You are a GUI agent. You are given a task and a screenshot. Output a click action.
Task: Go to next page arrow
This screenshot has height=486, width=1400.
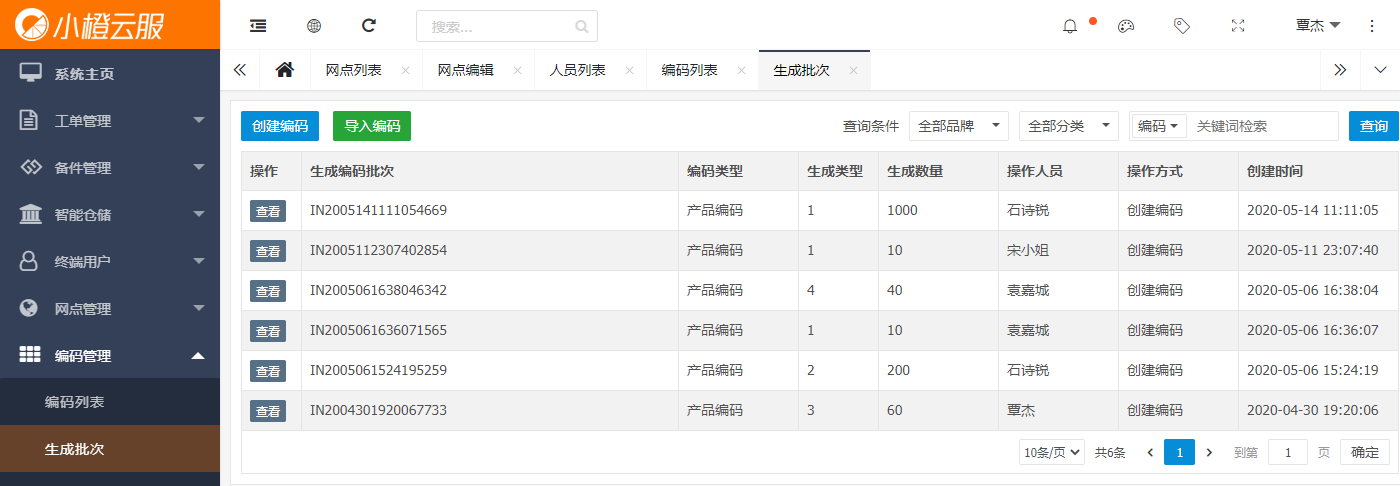click(1209, 453)
